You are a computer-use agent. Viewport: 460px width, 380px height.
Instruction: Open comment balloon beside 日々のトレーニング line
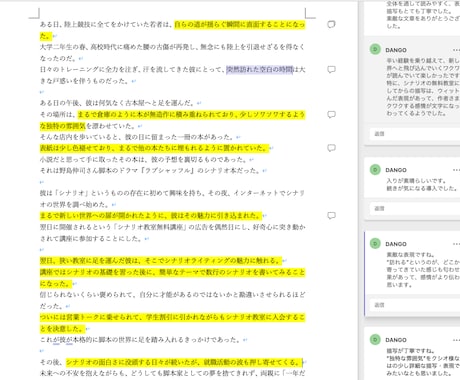click(331, 69)
